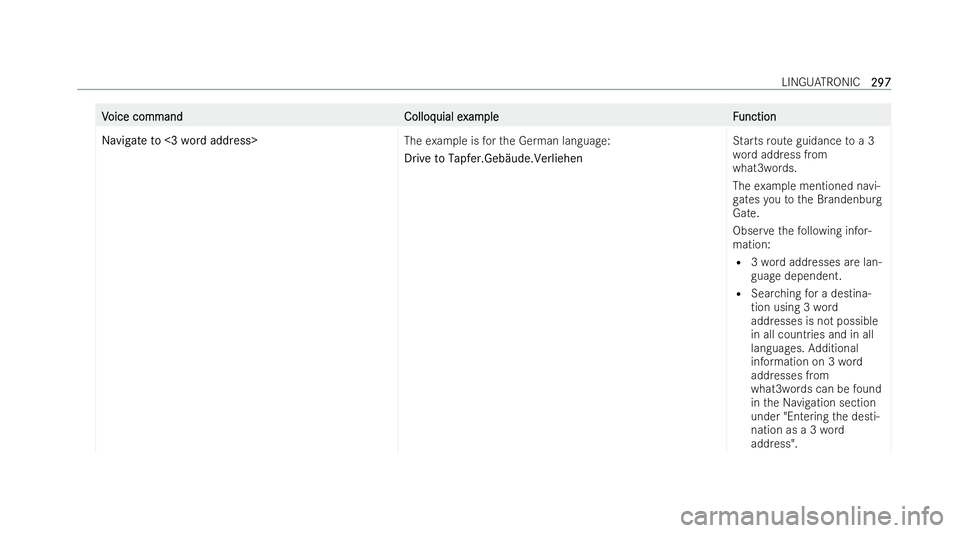Screen dimensions: 960x533
Task: Click the Searching for a destination bullet
Action: 816,368
